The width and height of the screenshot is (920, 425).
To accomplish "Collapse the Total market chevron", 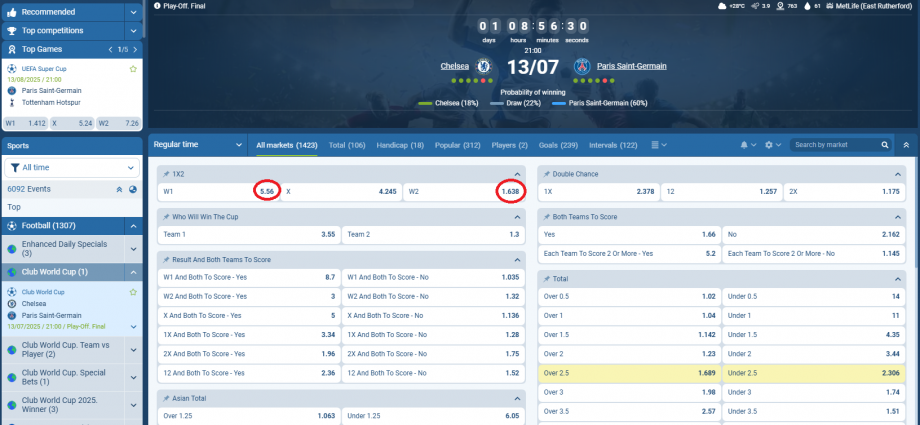I will (x=898, y=279).
